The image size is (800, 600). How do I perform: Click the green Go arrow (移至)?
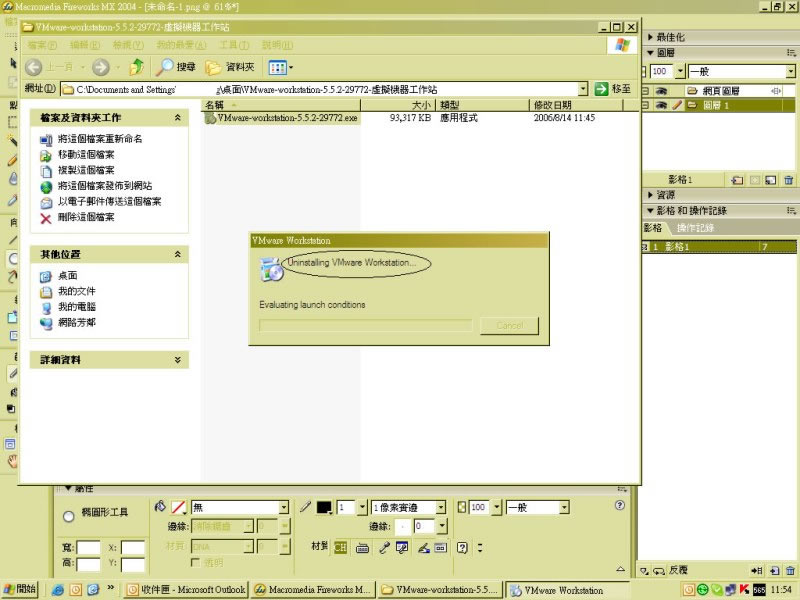[613, 89]
